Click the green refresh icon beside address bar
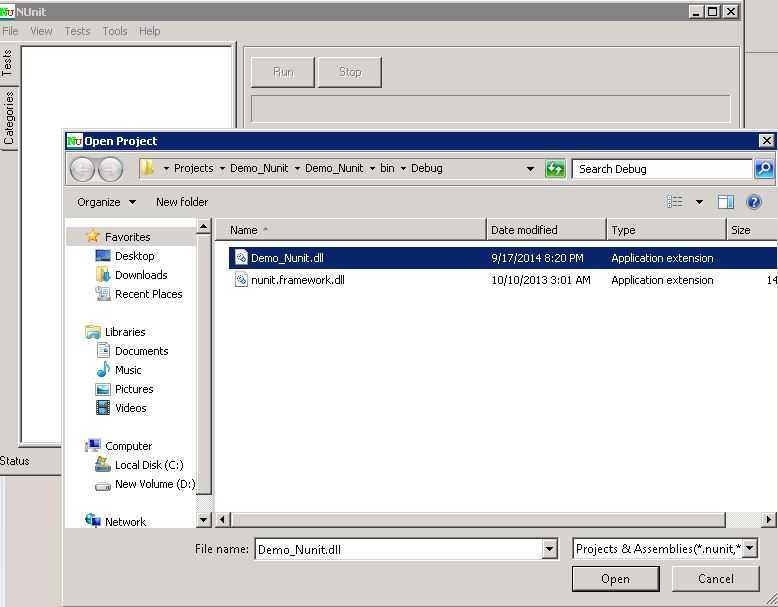This screenshot has height=607, width=778. (555, 169)
